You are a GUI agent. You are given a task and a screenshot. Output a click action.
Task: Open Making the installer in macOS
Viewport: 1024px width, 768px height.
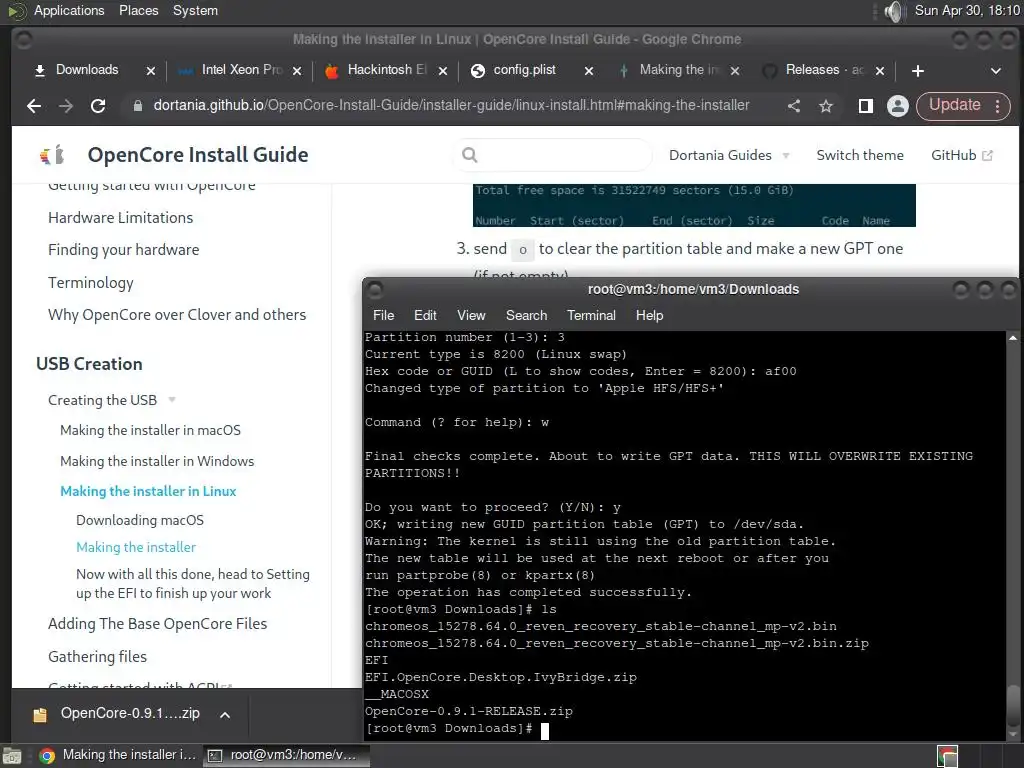[x=150, y=430]
